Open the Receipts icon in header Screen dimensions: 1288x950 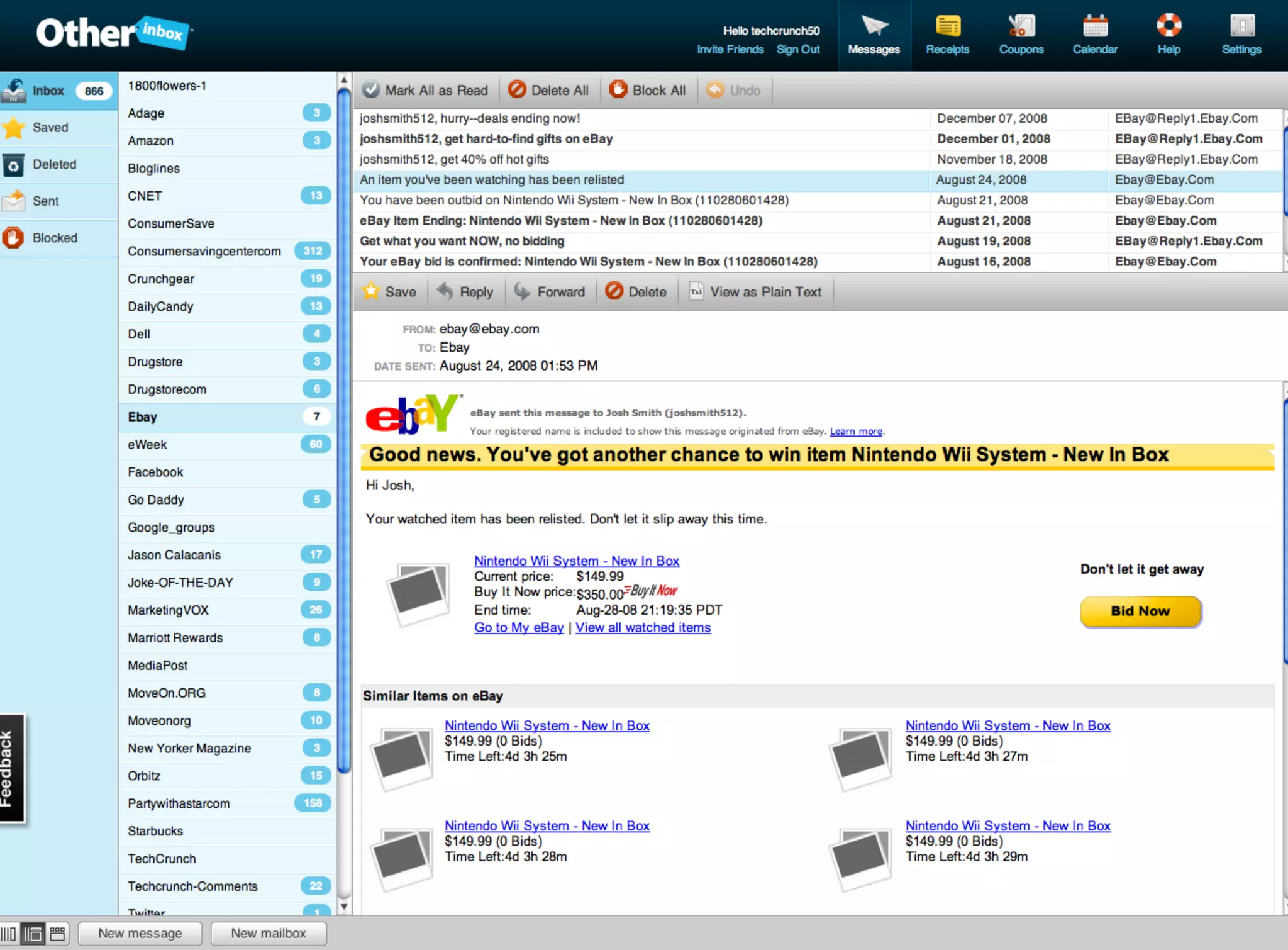[947, 26]
